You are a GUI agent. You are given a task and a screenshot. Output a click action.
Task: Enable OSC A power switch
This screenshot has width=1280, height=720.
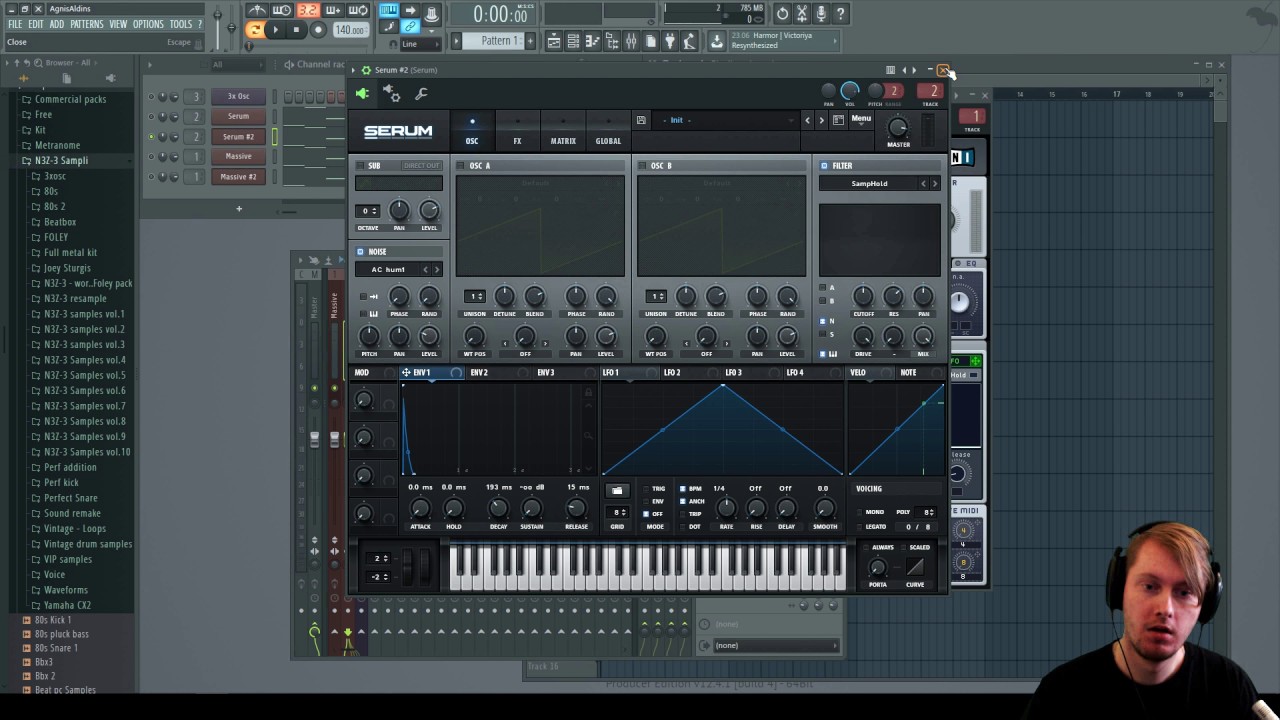click(461, 166)
